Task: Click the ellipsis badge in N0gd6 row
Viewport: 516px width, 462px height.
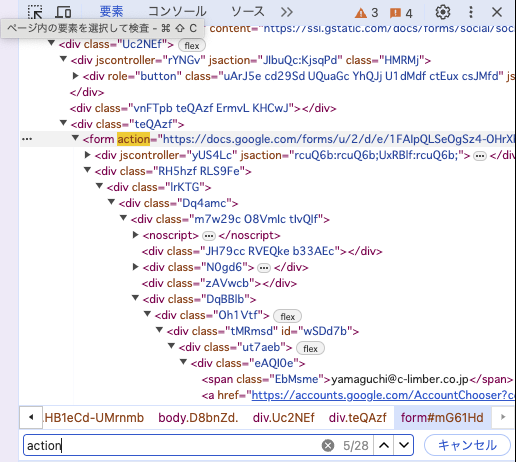Action: 264,268
